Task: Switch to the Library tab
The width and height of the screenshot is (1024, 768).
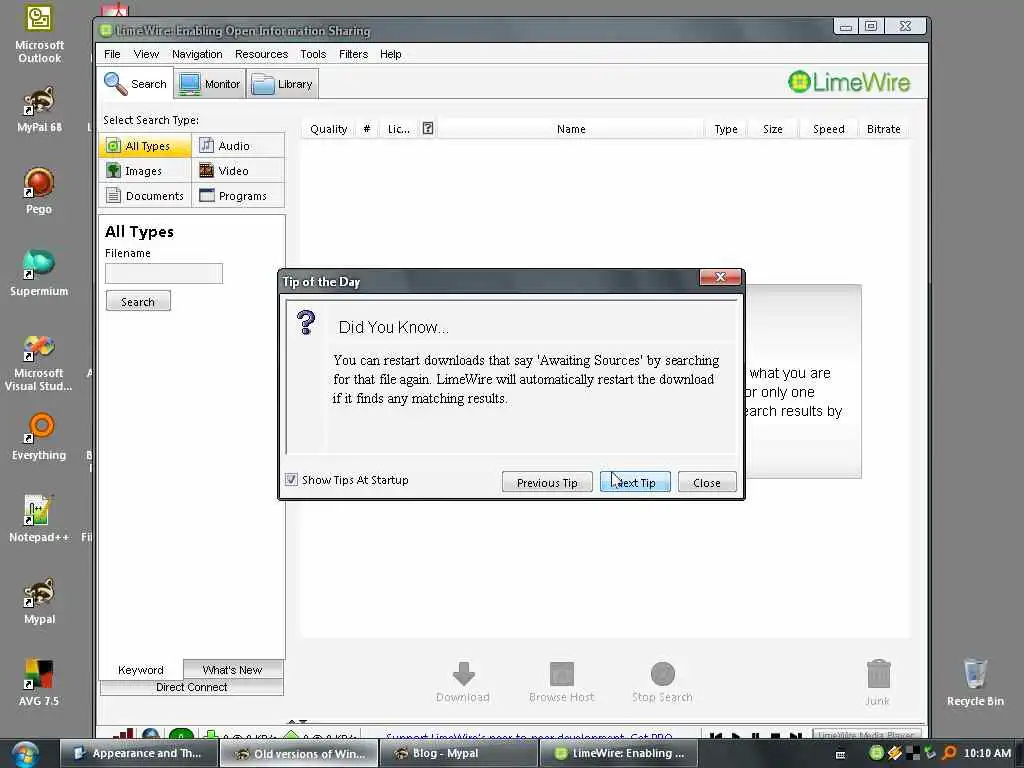Action: (x=282, y=84)
